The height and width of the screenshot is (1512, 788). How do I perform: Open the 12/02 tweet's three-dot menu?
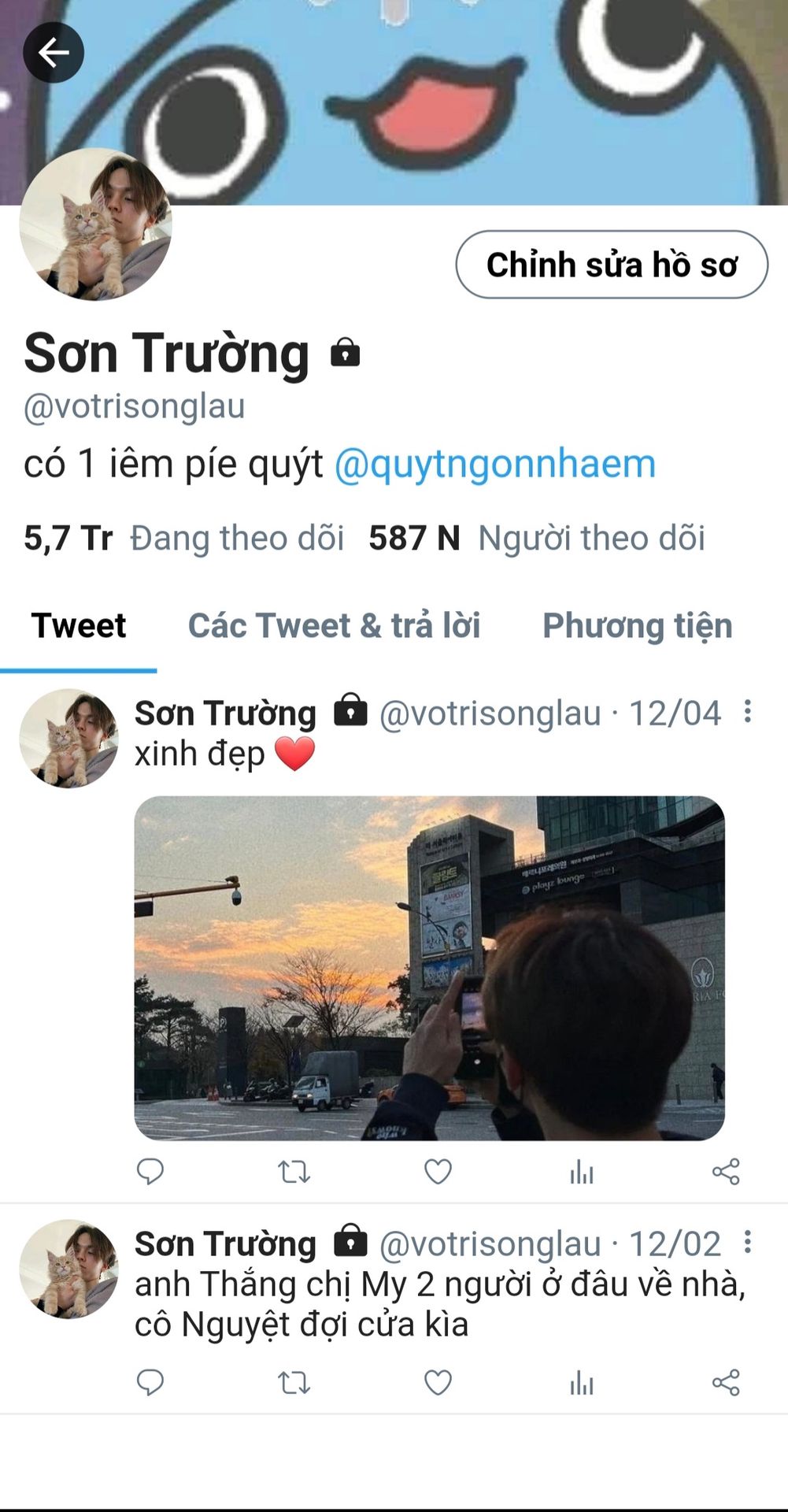[748, 1242]
